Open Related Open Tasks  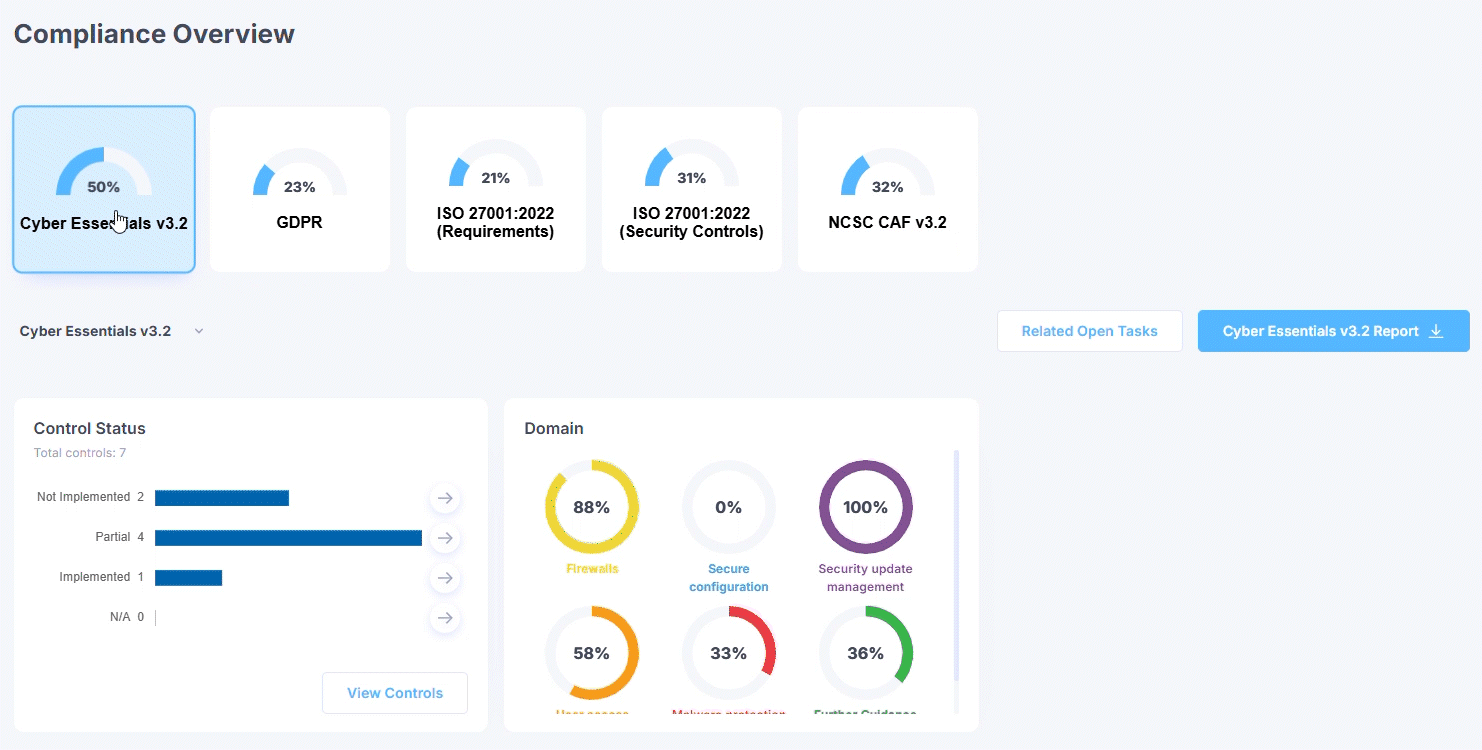coord(1090,331)
